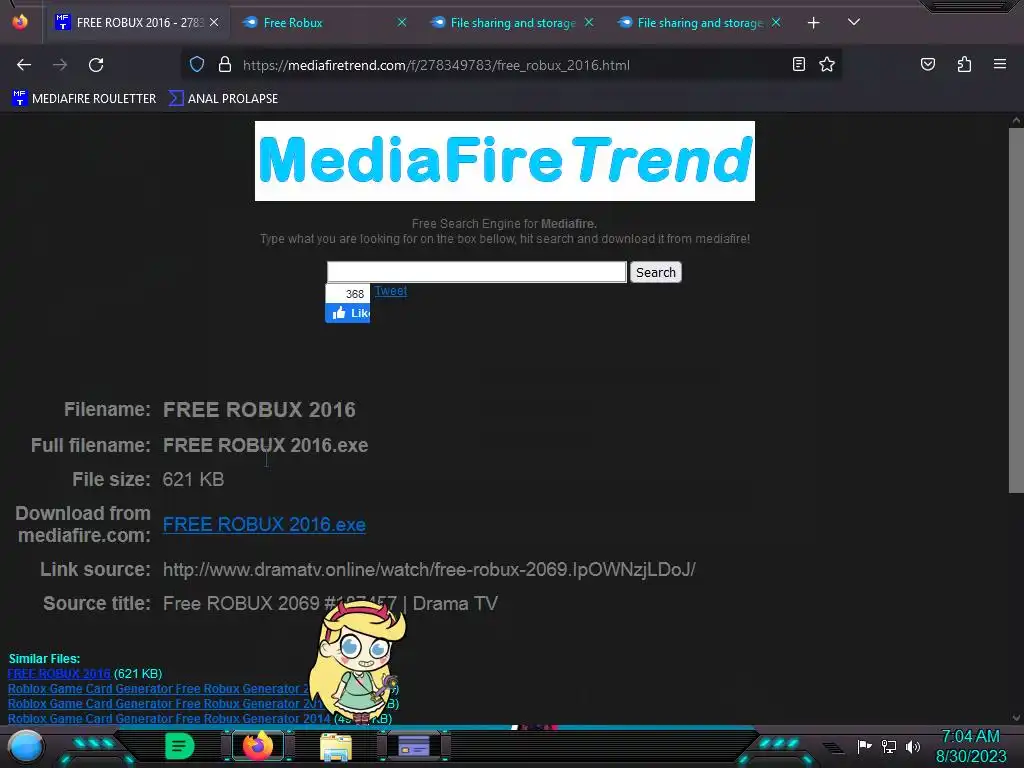The width and height of the screenshot is (1024, 768).
Task: Go back to the previous page
Action: pyautogui.click(x=24, y=65)
